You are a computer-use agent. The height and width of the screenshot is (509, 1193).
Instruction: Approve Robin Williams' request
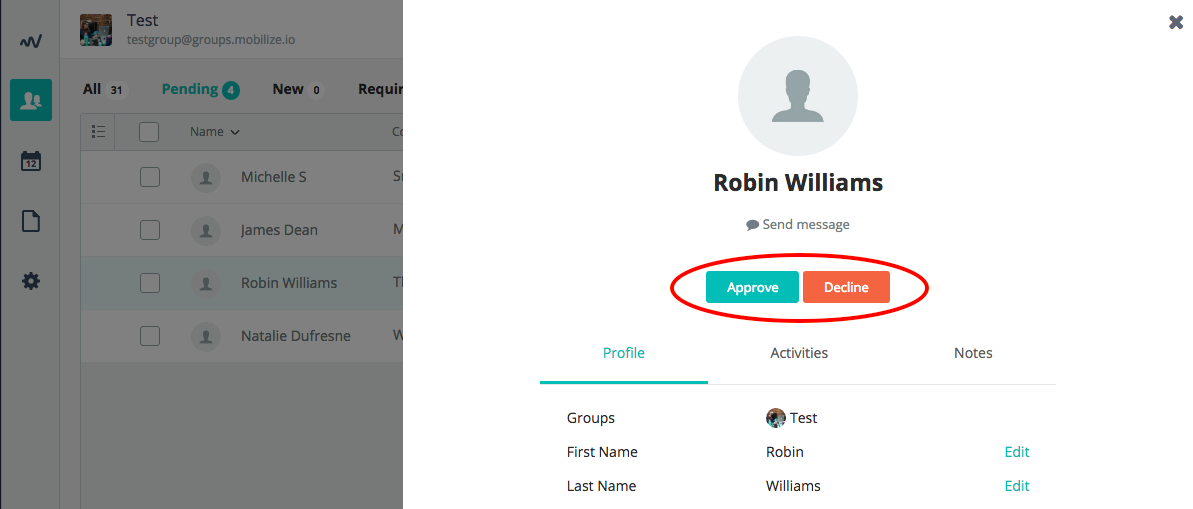[752, 287]
